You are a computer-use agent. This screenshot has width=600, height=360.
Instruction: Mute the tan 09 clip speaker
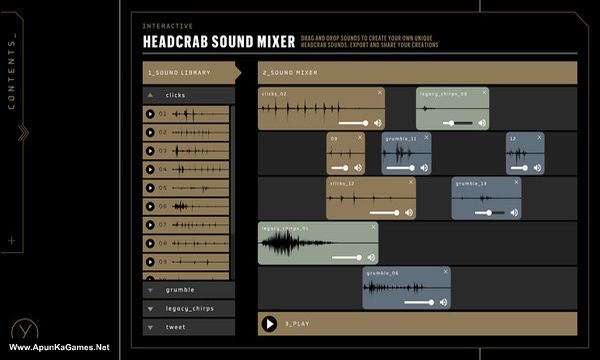coord(358,168)
